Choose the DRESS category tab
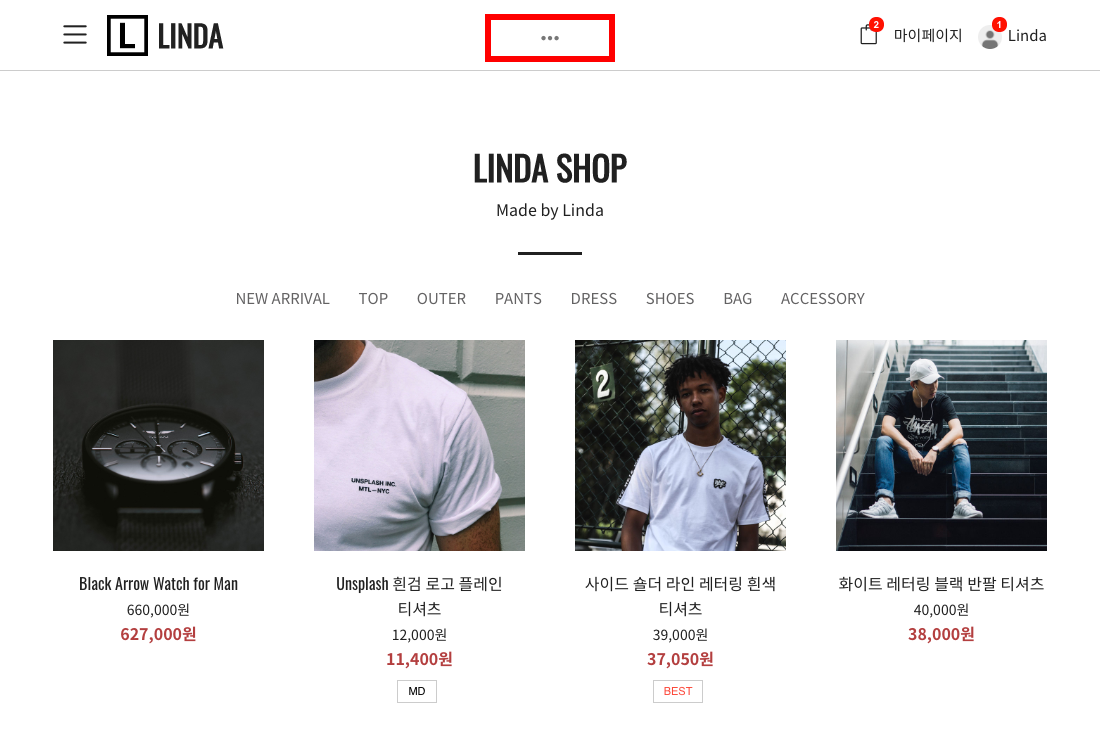 click(593, 299)
